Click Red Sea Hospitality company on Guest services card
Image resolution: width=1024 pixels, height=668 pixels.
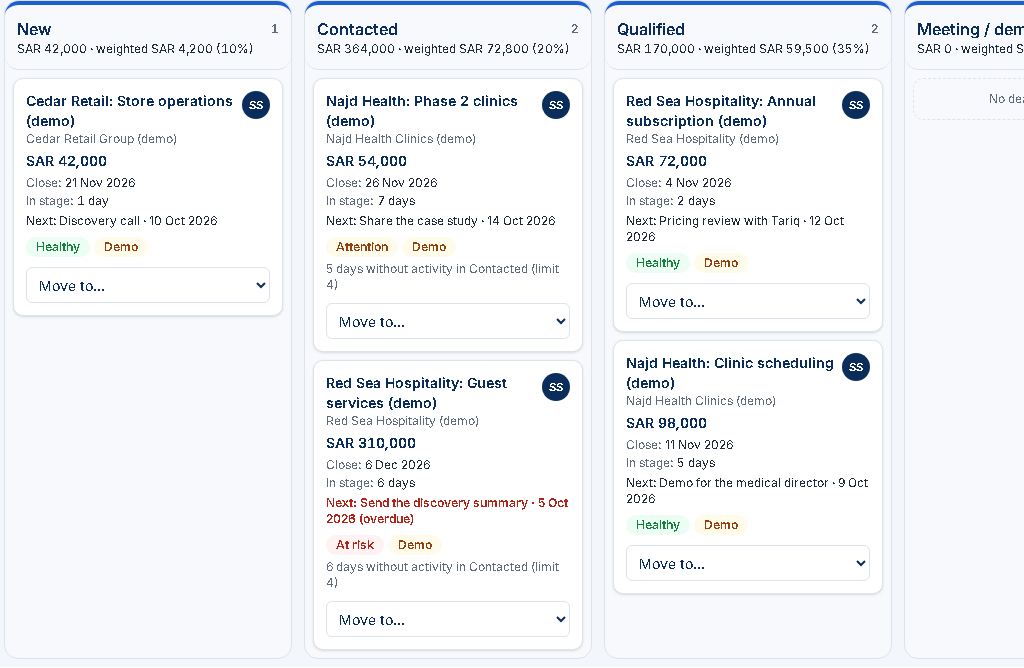click(402, 421)
